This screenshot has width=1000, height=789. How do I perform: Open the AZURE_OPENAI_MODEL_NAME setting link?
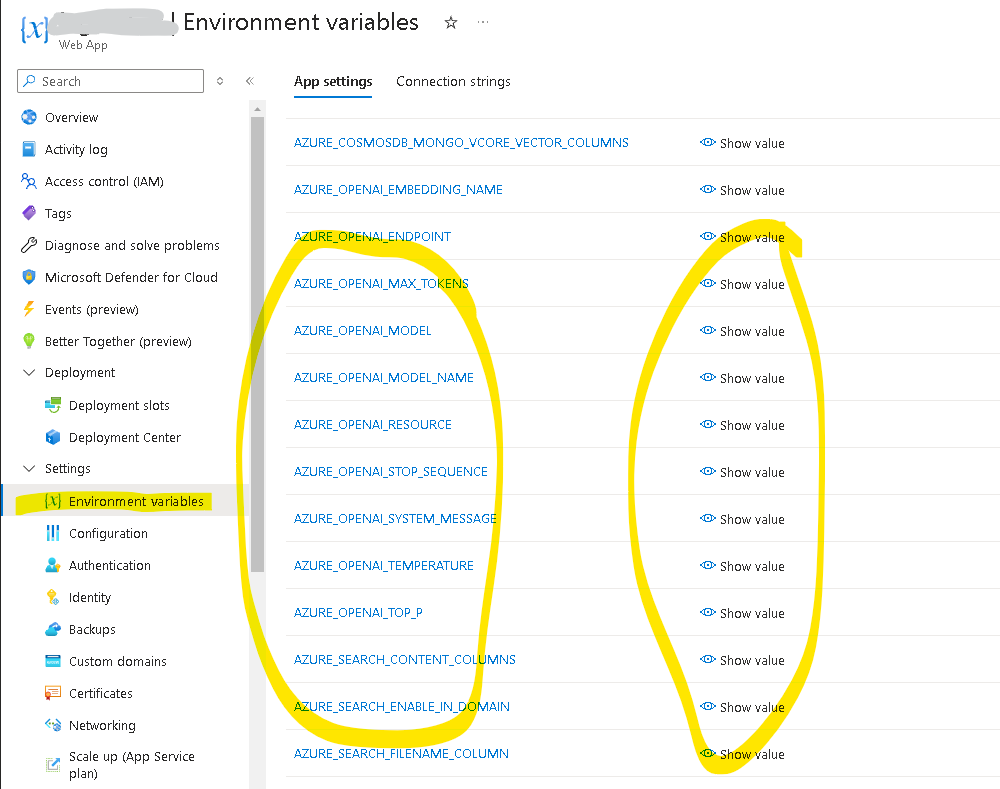383,378
